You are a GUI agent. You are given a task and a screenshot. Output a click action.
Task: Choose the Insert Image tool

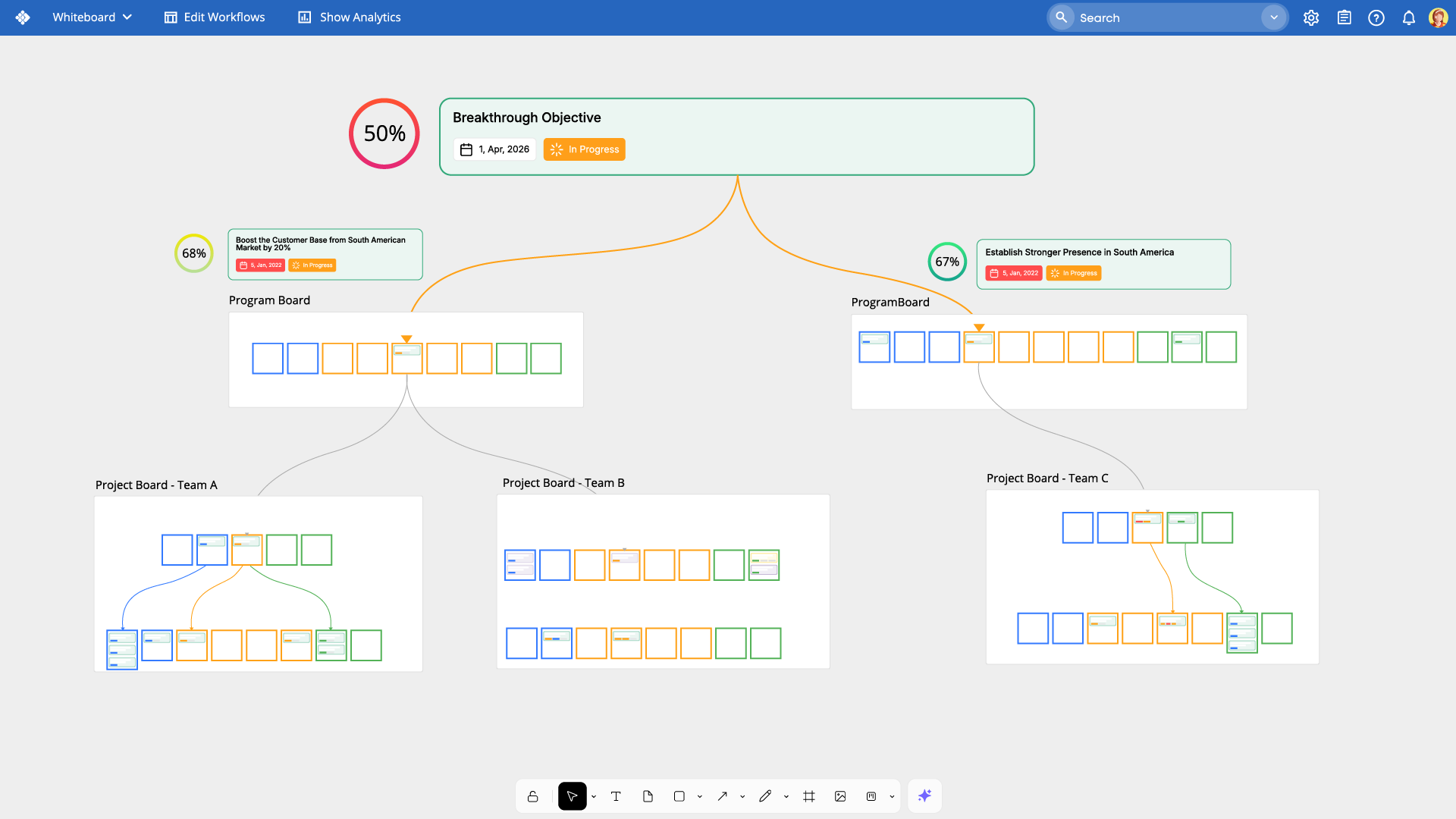[x=840, y=796]
